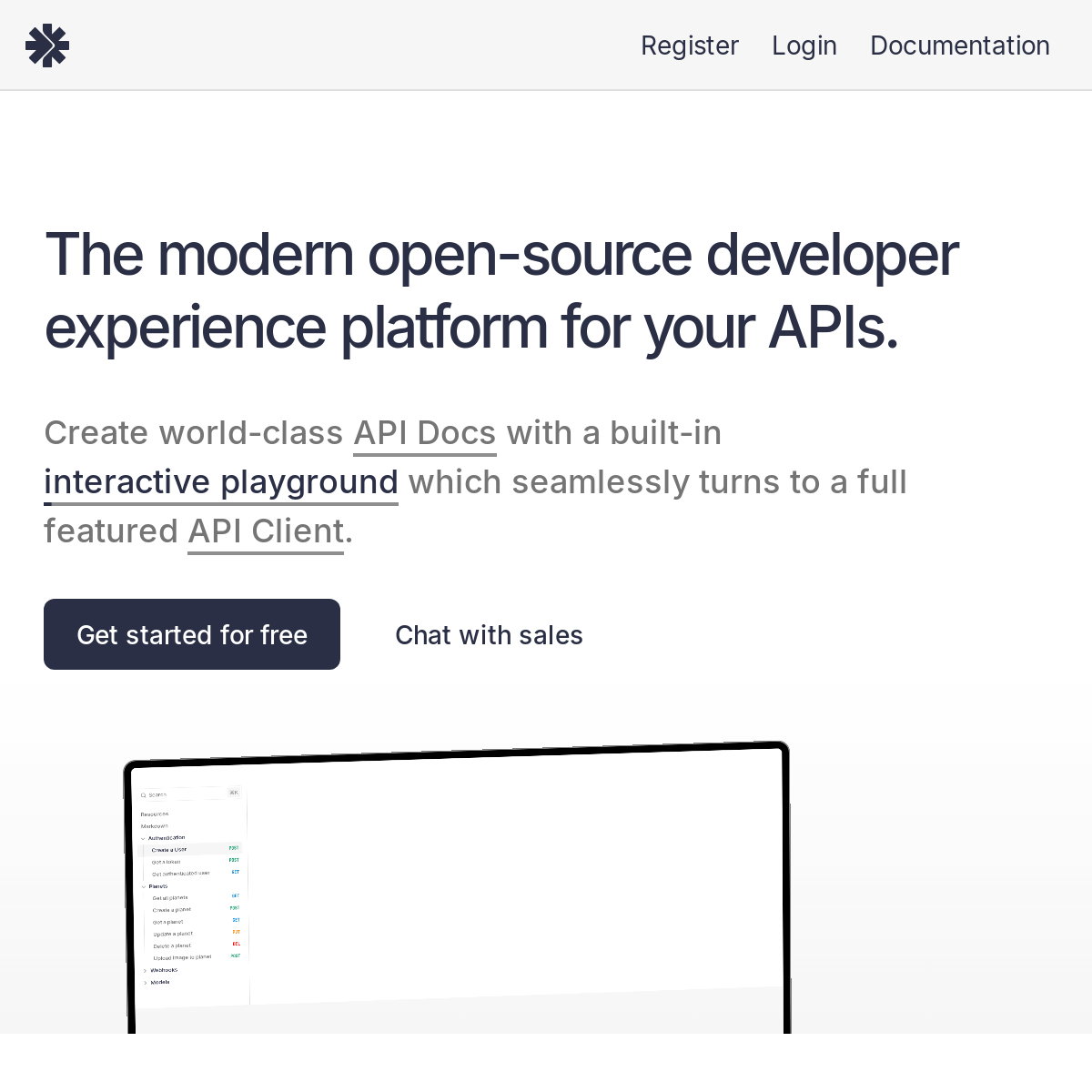Collapse the Authentication section chevron
This screenshot has width=1092, height=1092.
pyautogui.click(x=143, y=838)
